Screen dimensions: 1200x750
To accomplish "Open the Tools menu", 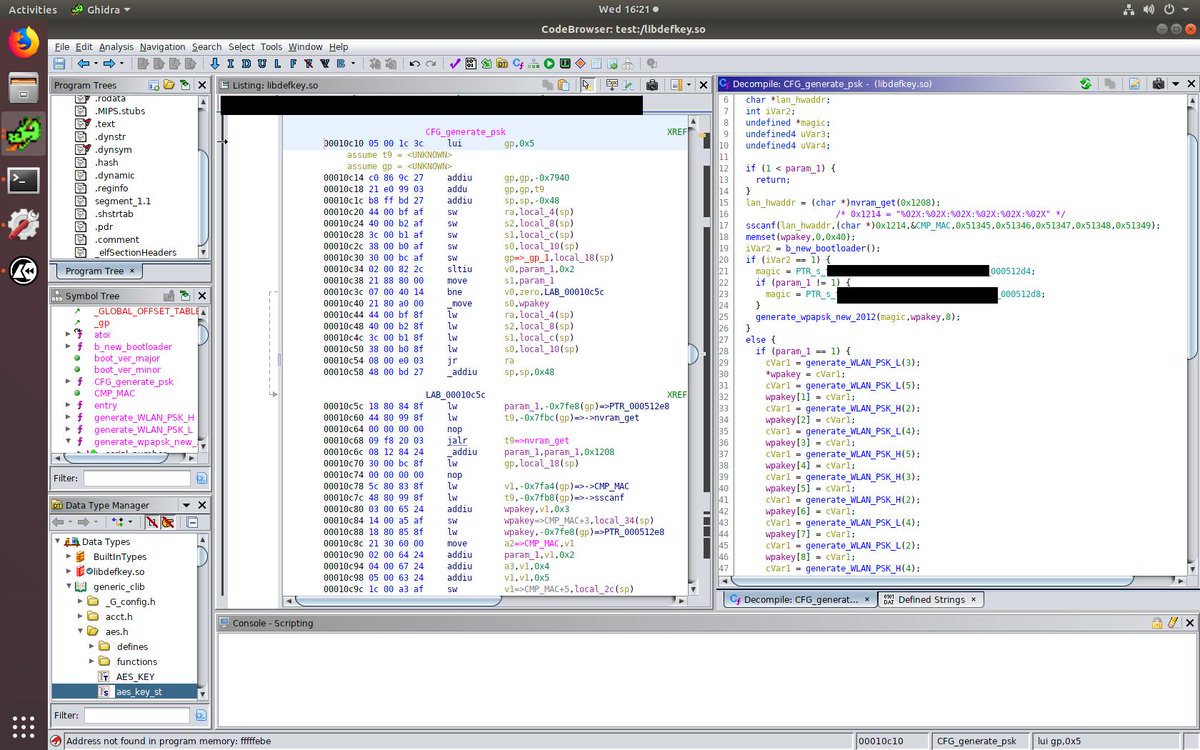I will point(271,46).
